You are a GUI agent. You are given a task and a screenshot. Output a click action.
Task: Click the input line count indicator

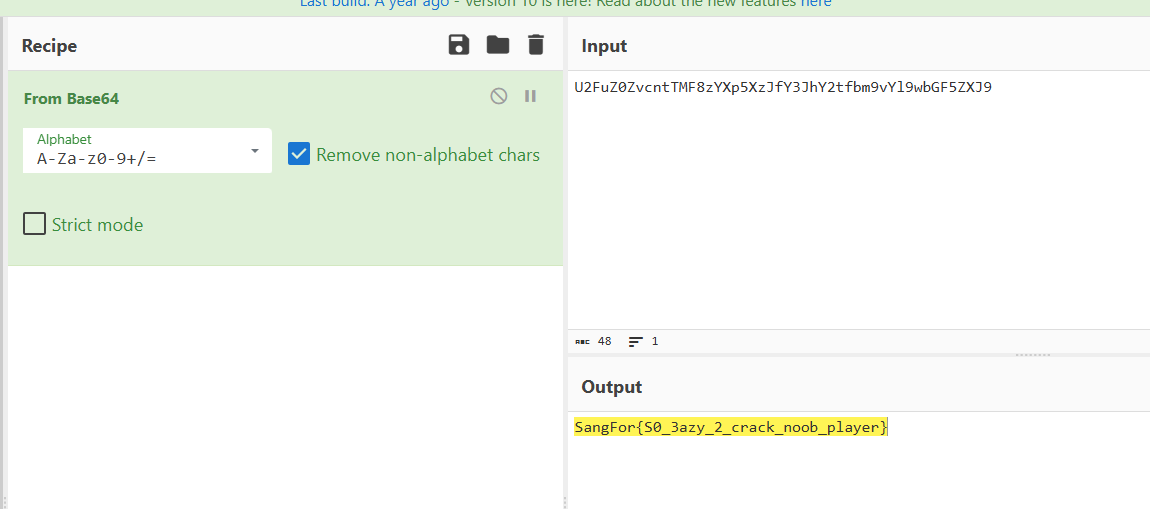coord(643,341)
